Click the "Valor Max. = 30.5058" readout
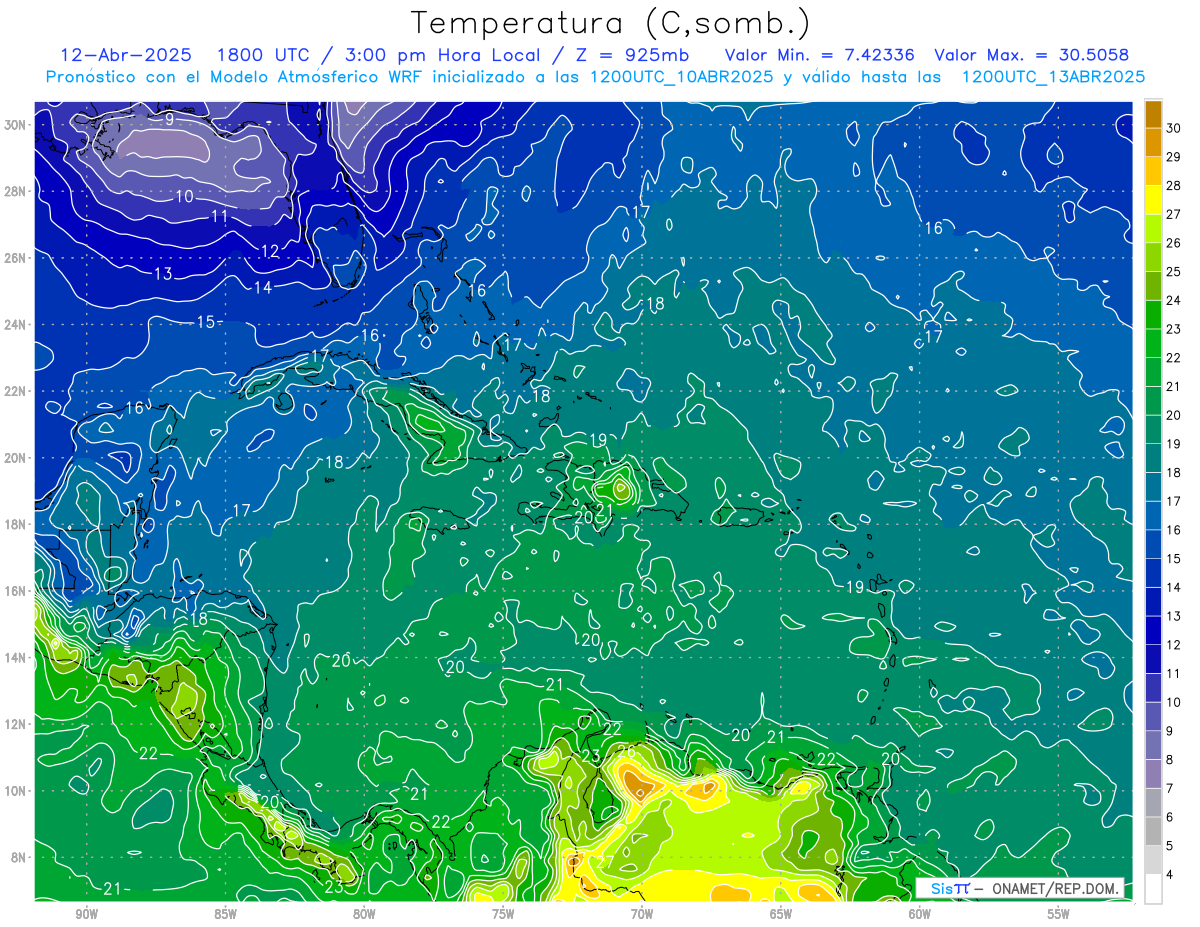 [x=1031, y=55]
